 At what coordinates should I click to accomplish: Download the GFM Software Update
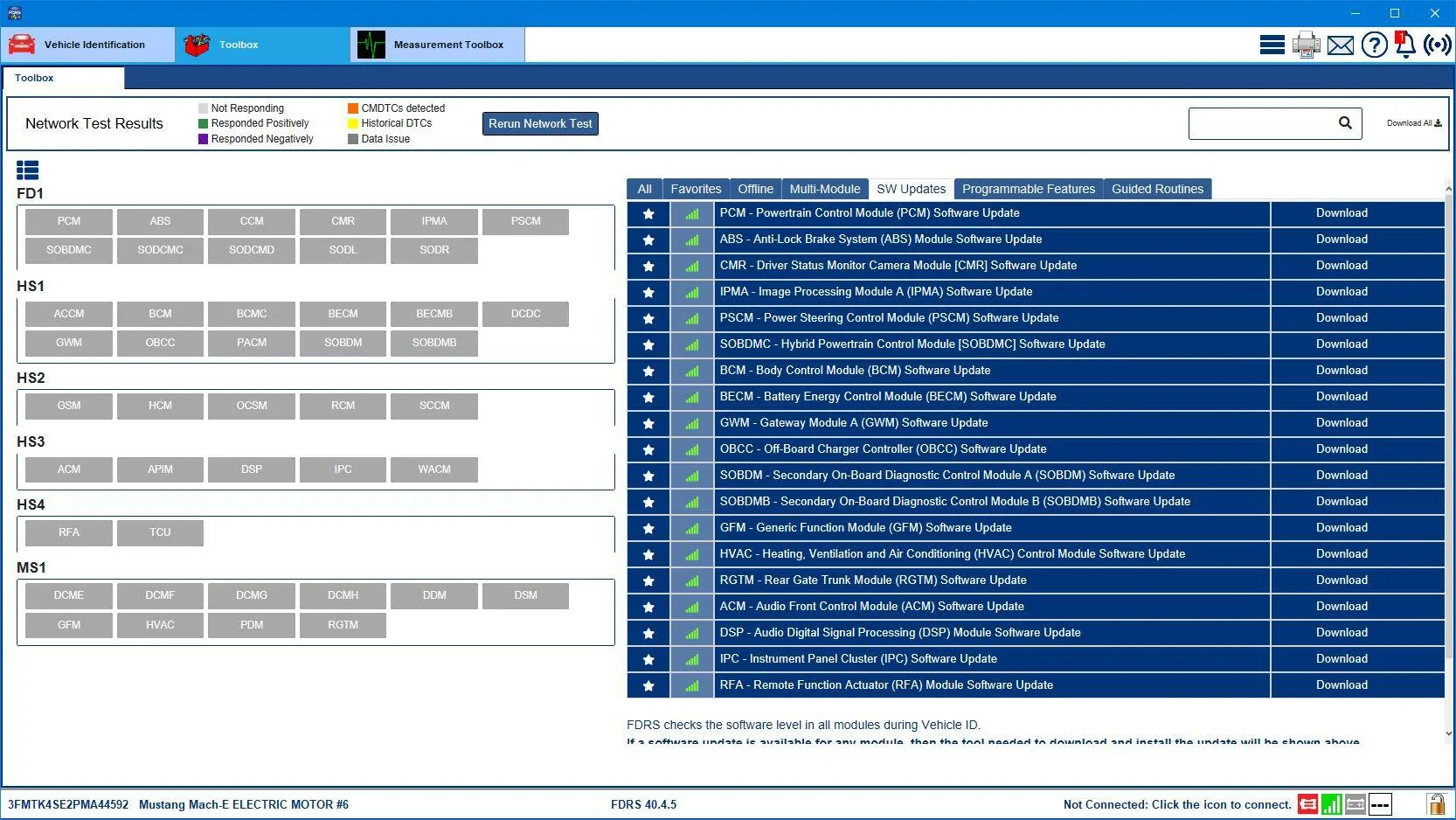[1342, 528]
